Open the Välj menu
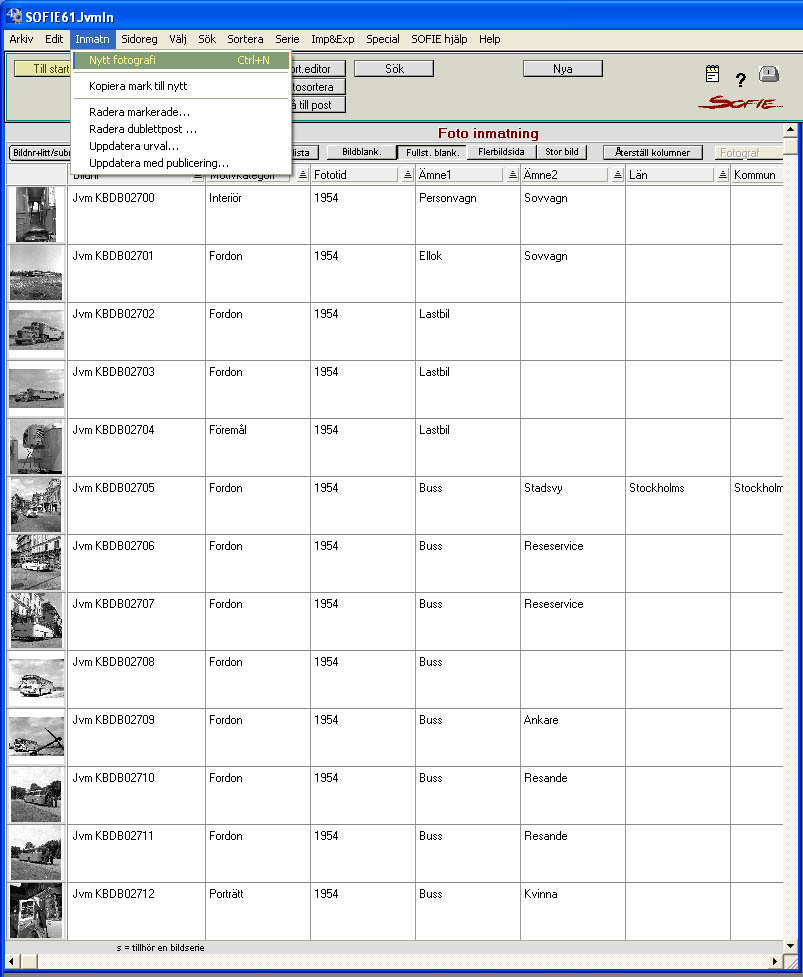This screenshot has height=977, width=803. click(x=178, y=39)
